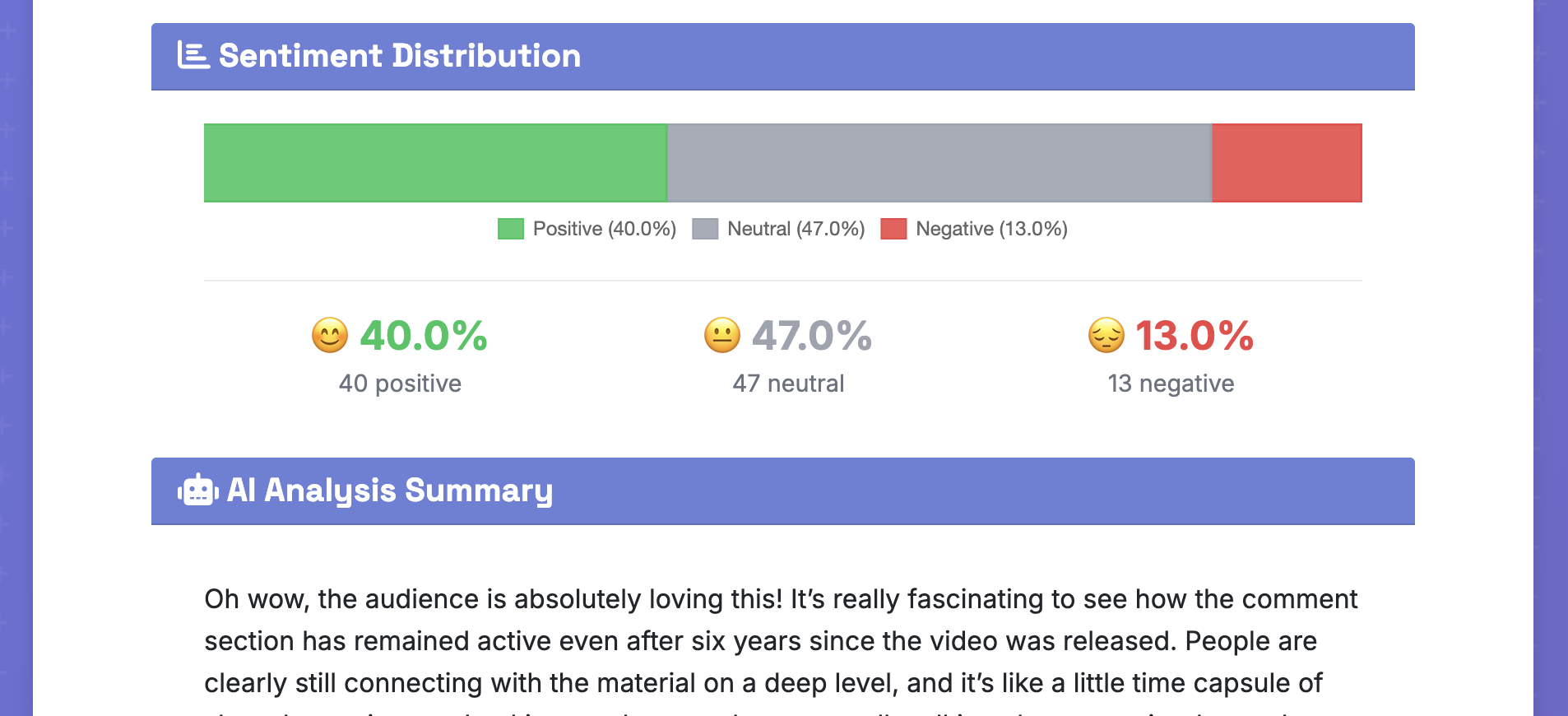1568x716 pixels.
Task: Click the green positive bar segment
Action: click(435, 163)
